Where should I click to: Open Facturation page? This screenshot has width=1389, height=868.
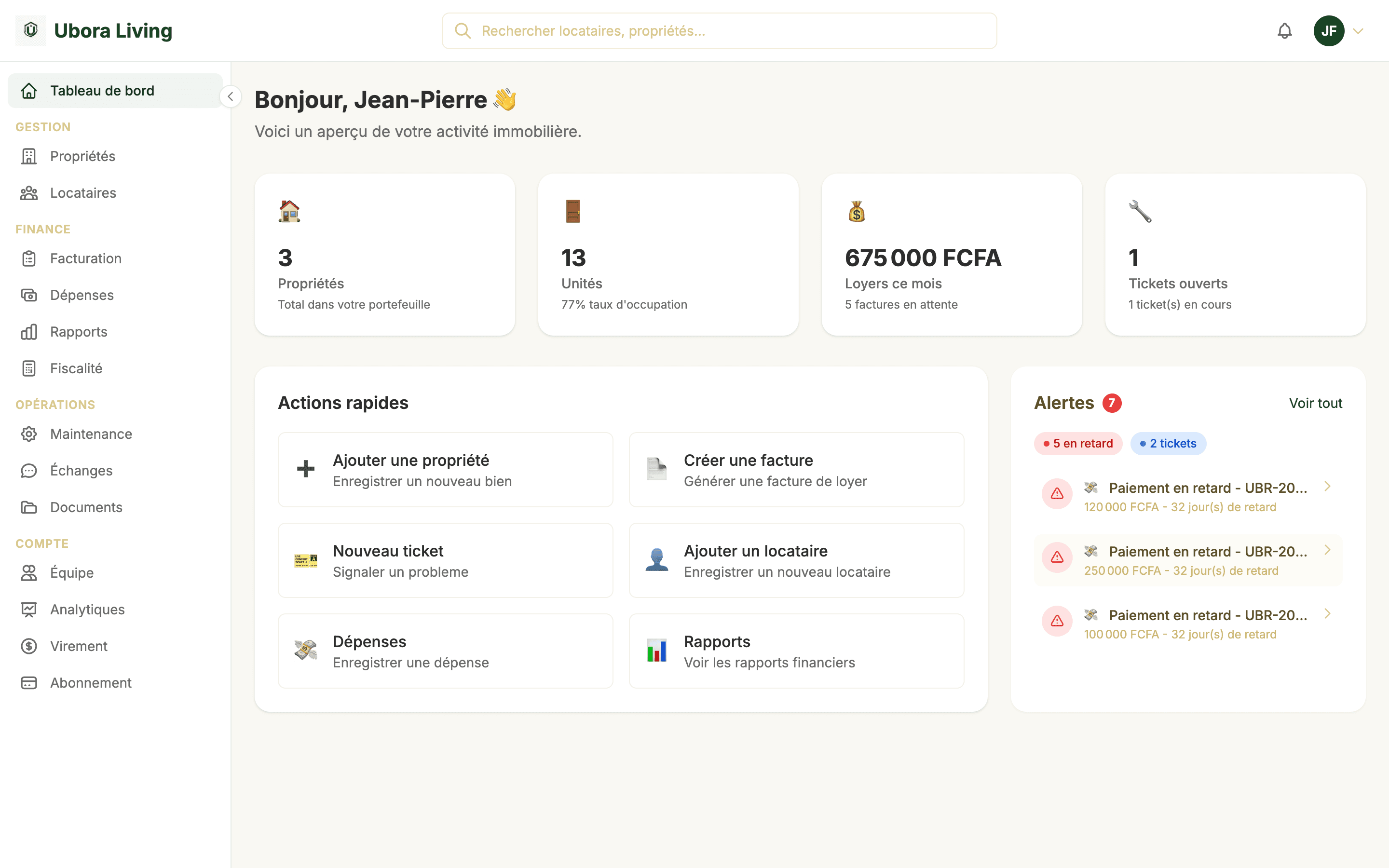(x=115, y=258)
